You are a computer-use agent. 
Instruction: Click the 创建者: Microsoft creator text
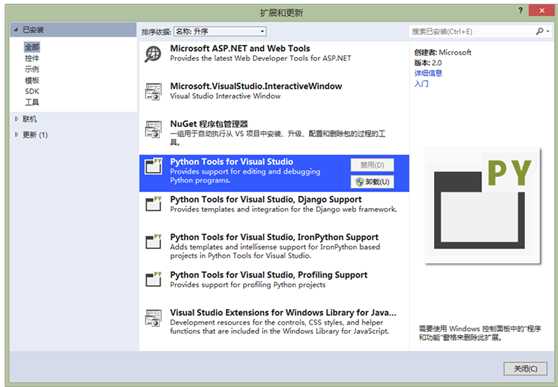[443, 52]
